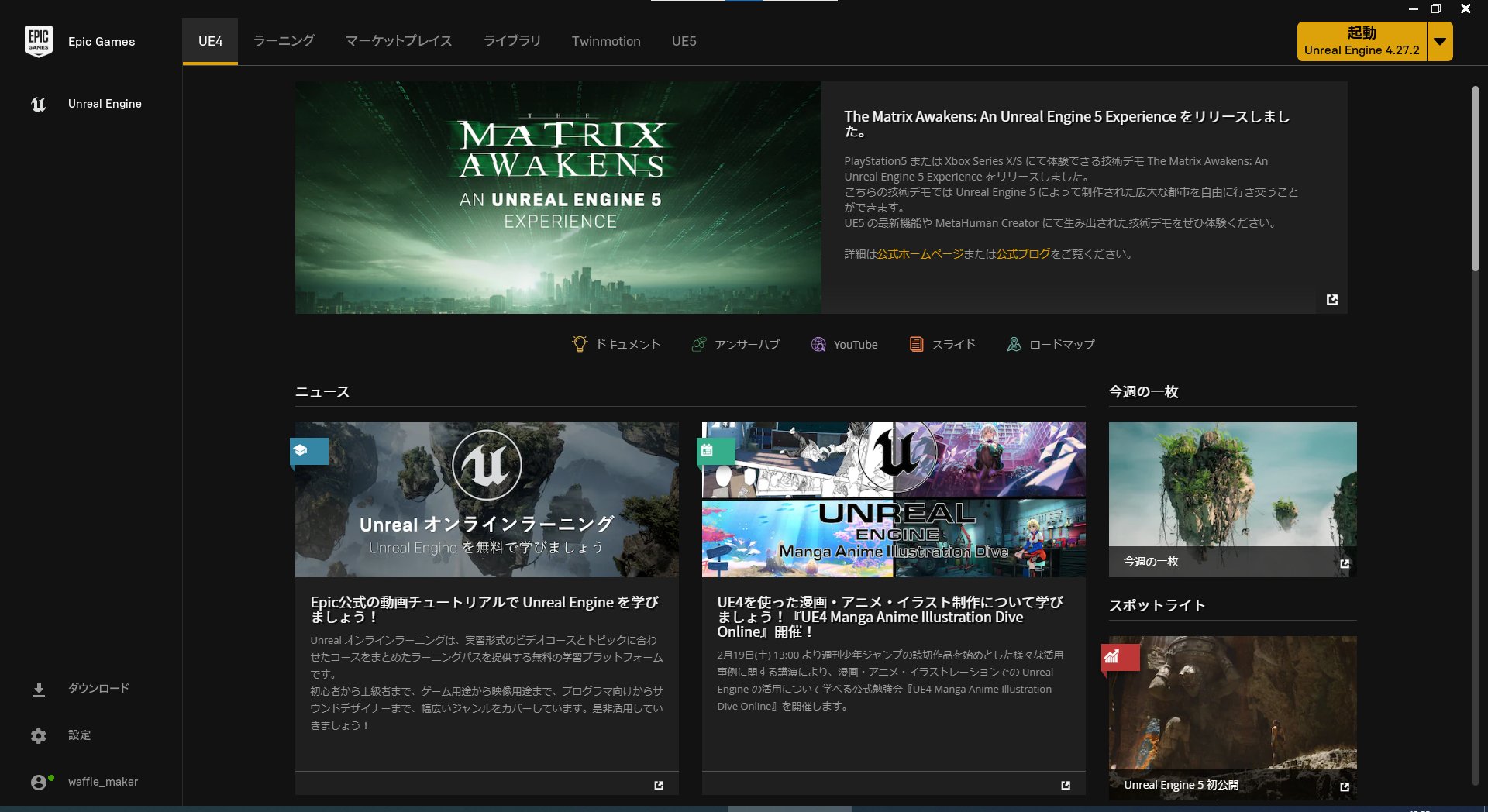The image size is (1488, 812).
Task: Click the ニュース section heading
Action: point(322,392)
